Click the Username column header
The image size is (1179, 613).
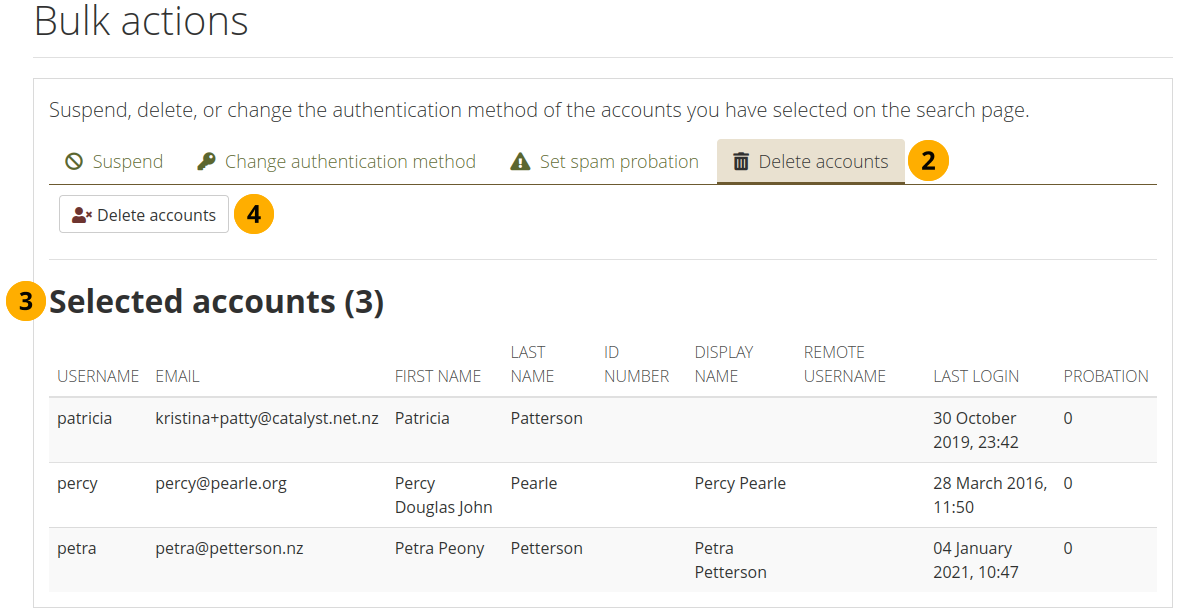click(98, 377)
